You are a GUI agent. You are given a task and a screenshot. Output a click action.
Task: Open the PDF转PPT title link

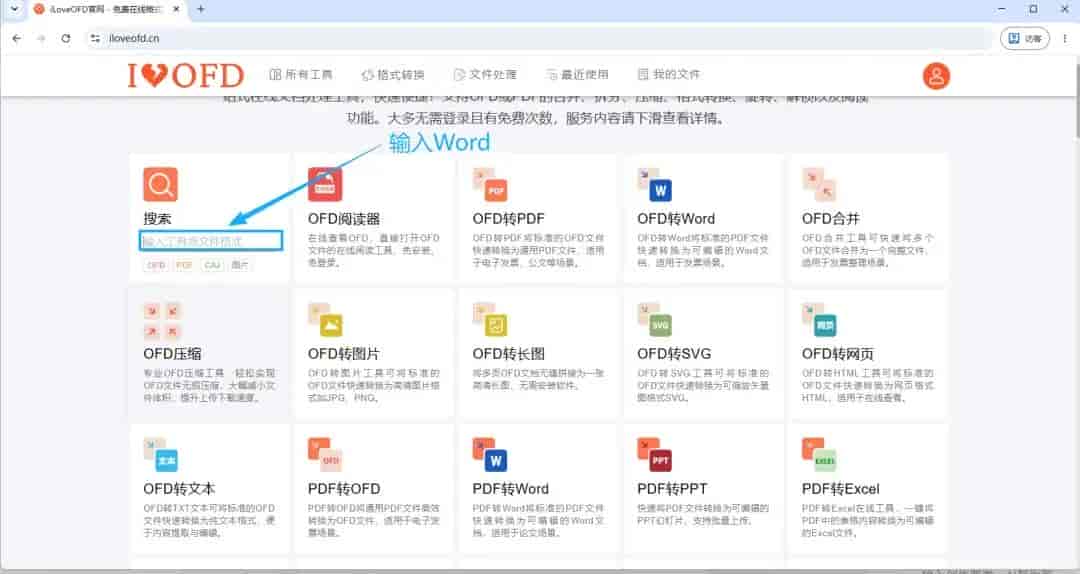[x=672, y=489]
